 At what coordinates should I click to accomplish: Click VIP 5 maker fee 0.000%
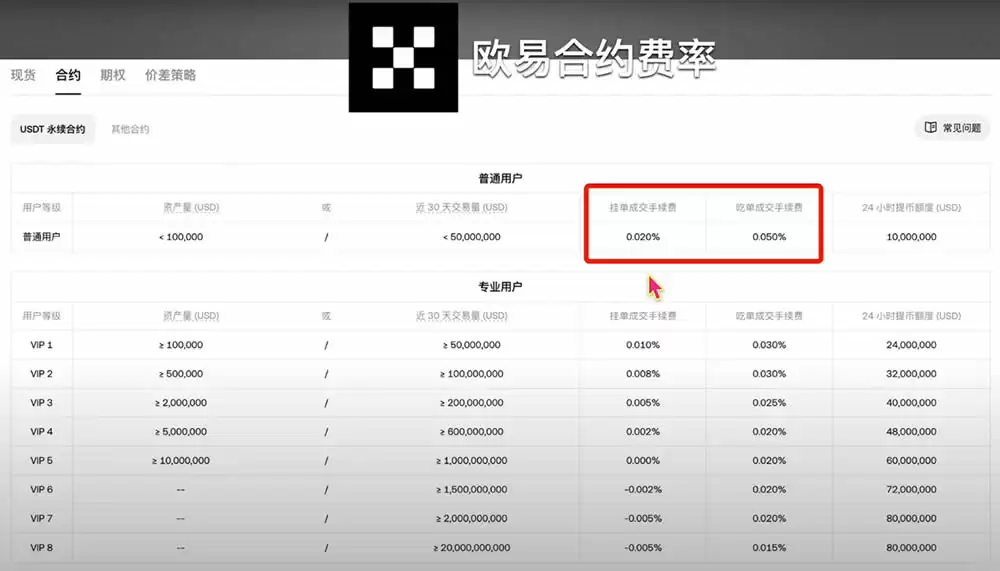click(643, 461)
